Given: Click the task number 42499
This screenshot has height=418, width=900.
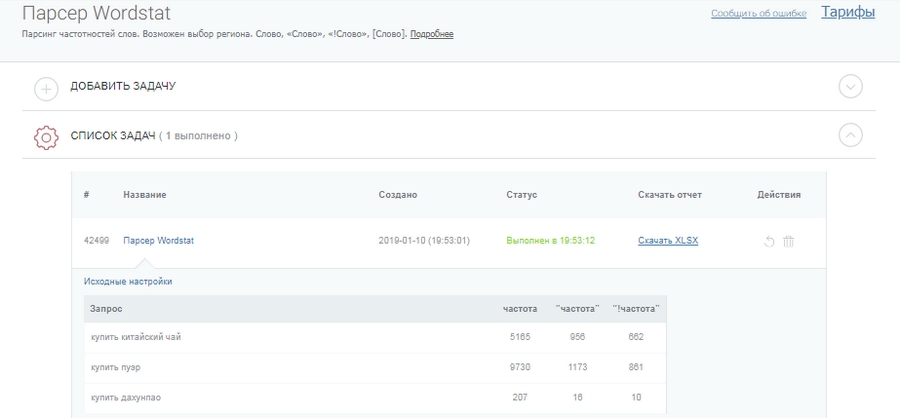Looking at the screenshot, I should [x=96, y=241].
